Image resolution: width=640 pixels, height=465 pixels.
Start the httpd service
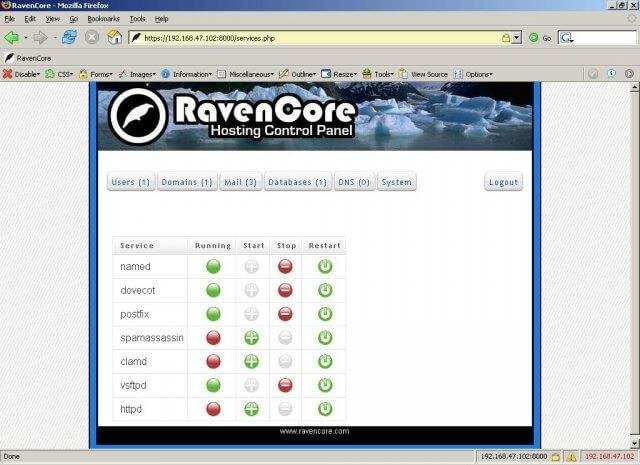coord(252,409)
